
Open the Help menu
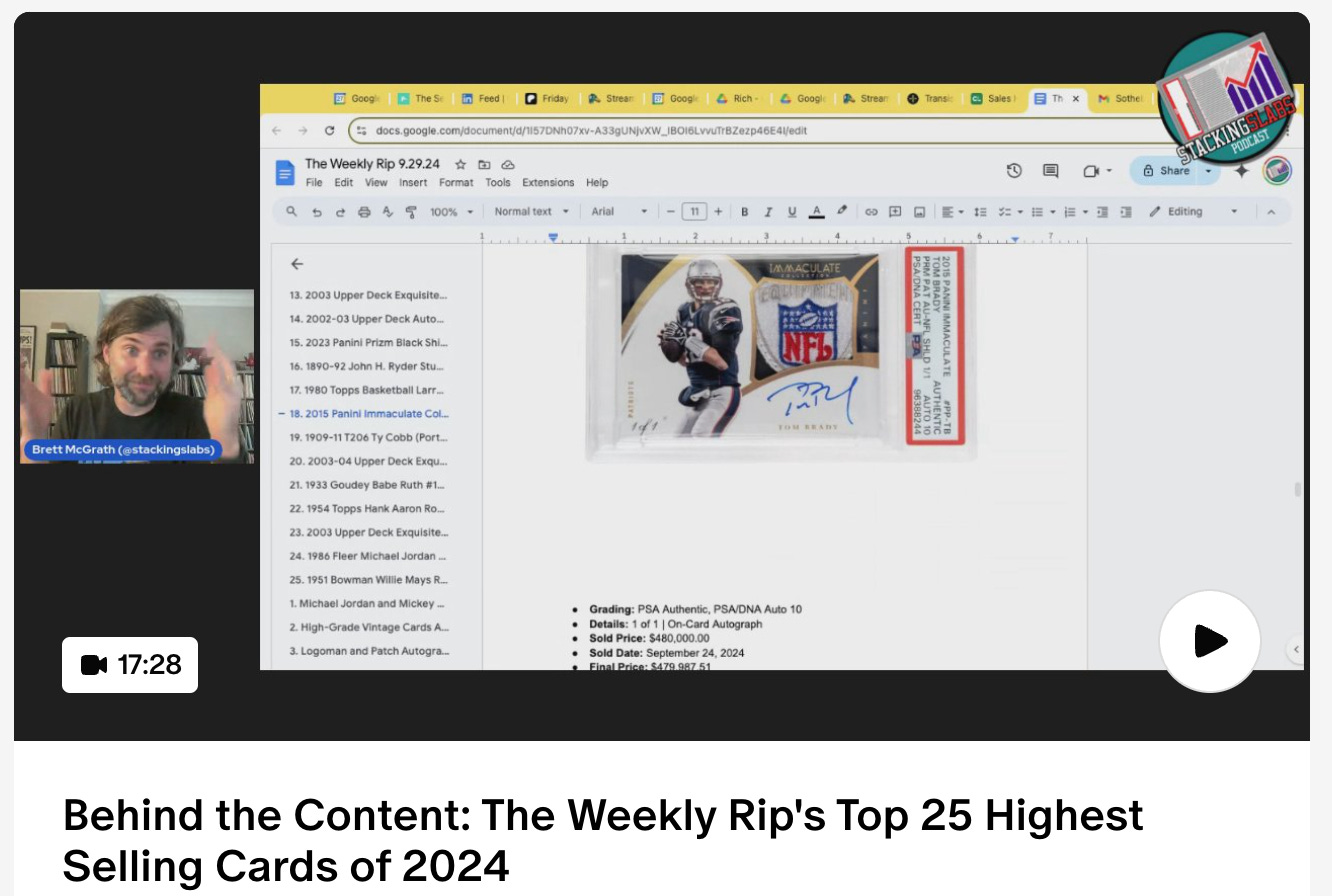tap(597, 183)
